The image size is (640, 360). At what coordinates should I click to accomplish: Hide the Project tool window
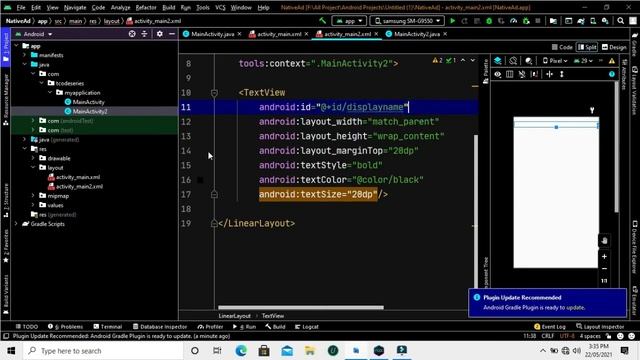172,34
